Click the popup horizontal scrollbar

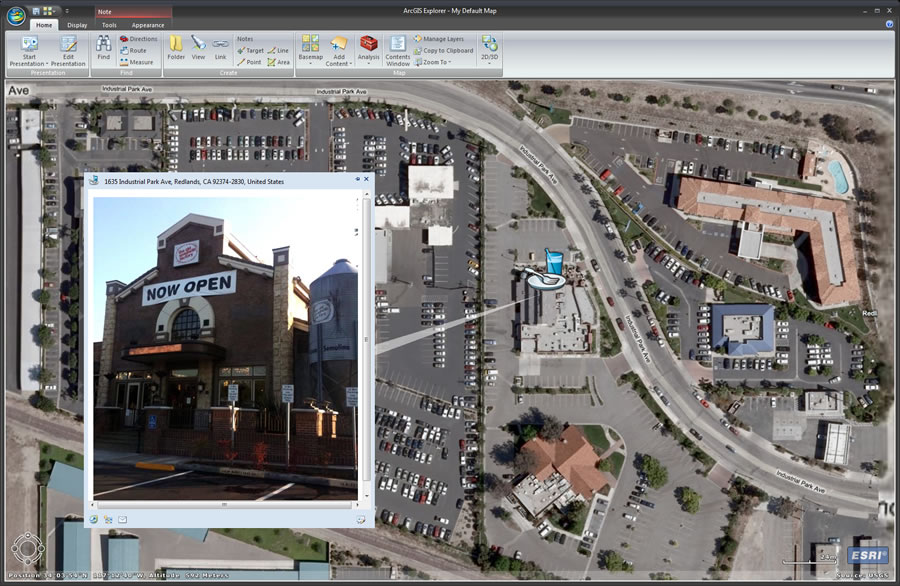224,505
